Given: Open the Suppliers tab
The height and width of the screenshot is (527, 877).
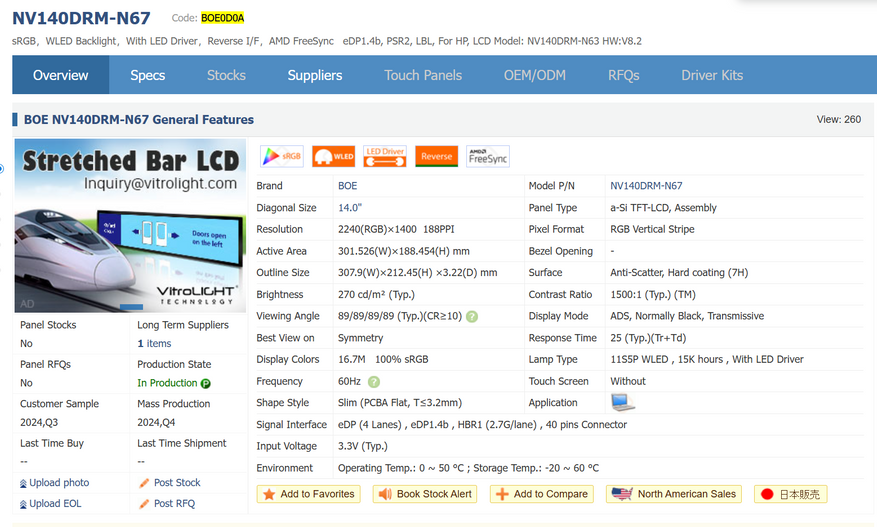Looking at the screenshot, I should coord(315,75).
